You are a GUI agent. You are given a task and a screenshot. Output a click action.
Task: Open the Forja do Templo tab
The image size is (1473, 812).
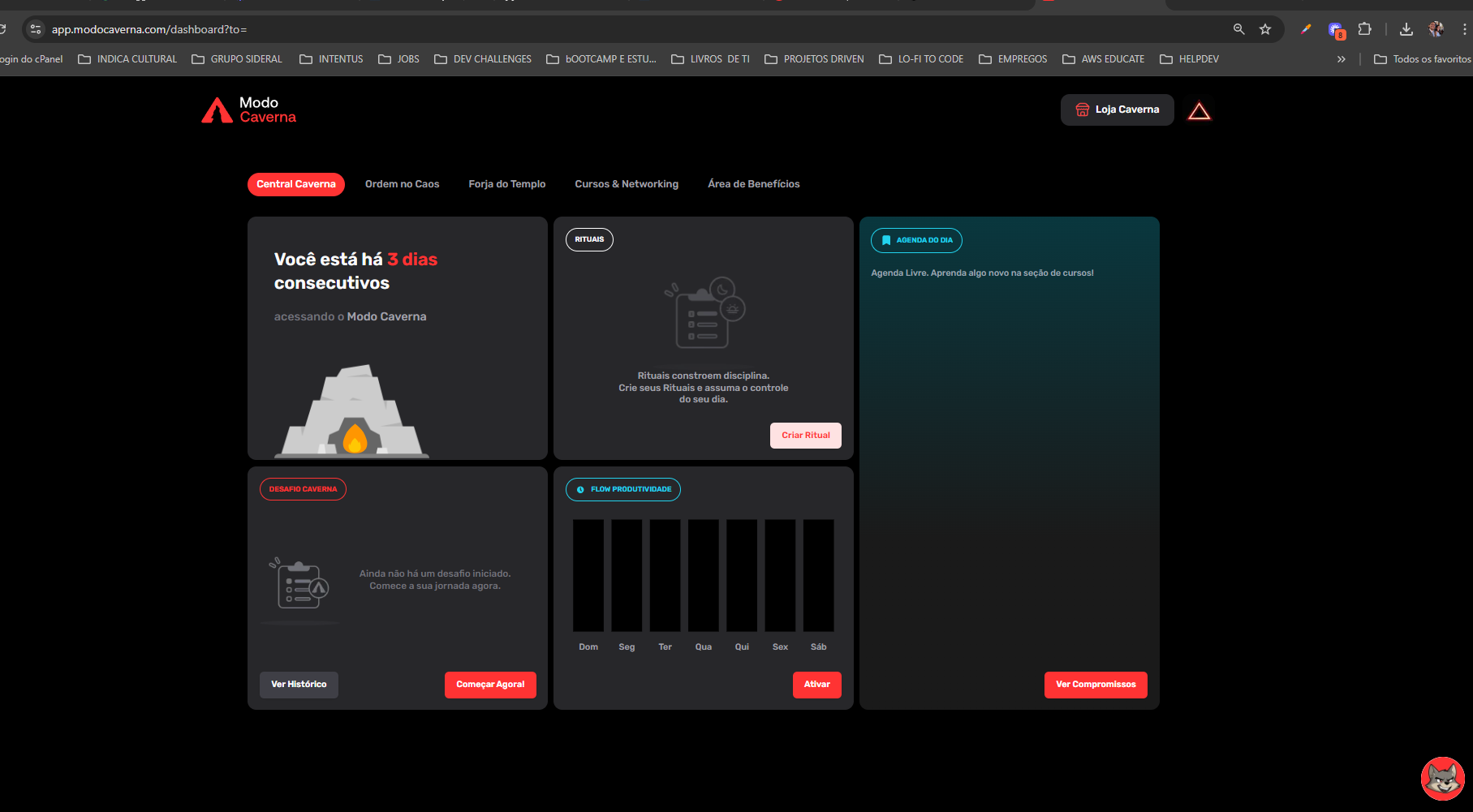[506, 184]
